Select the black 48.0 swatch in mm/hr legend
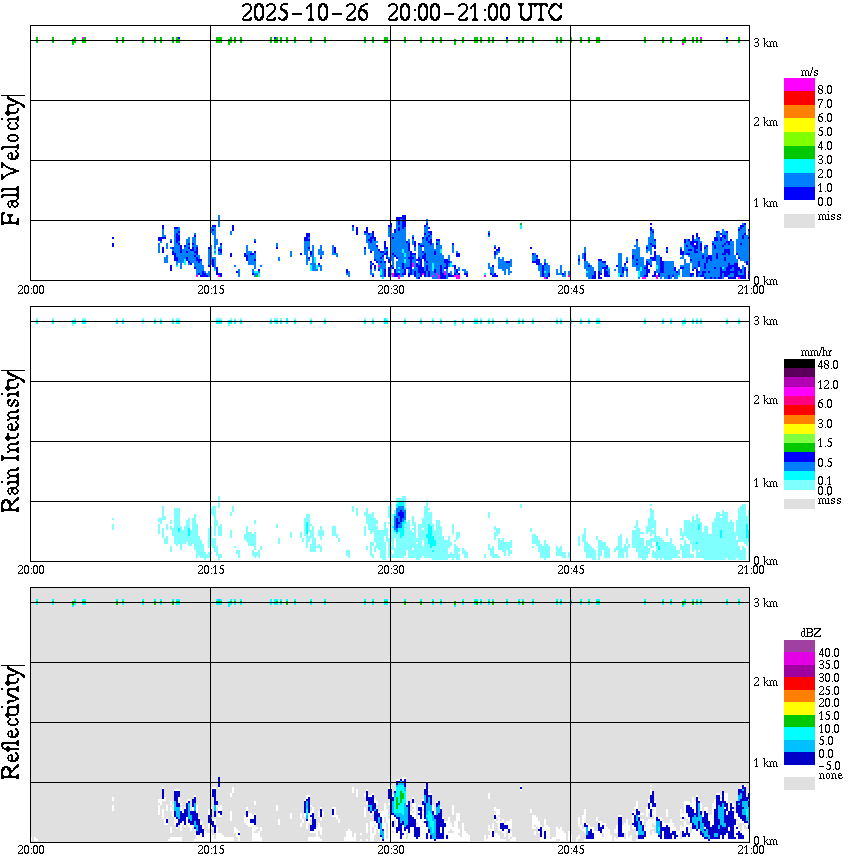This screenshot has height=868, width=850. tap(799, 364)
